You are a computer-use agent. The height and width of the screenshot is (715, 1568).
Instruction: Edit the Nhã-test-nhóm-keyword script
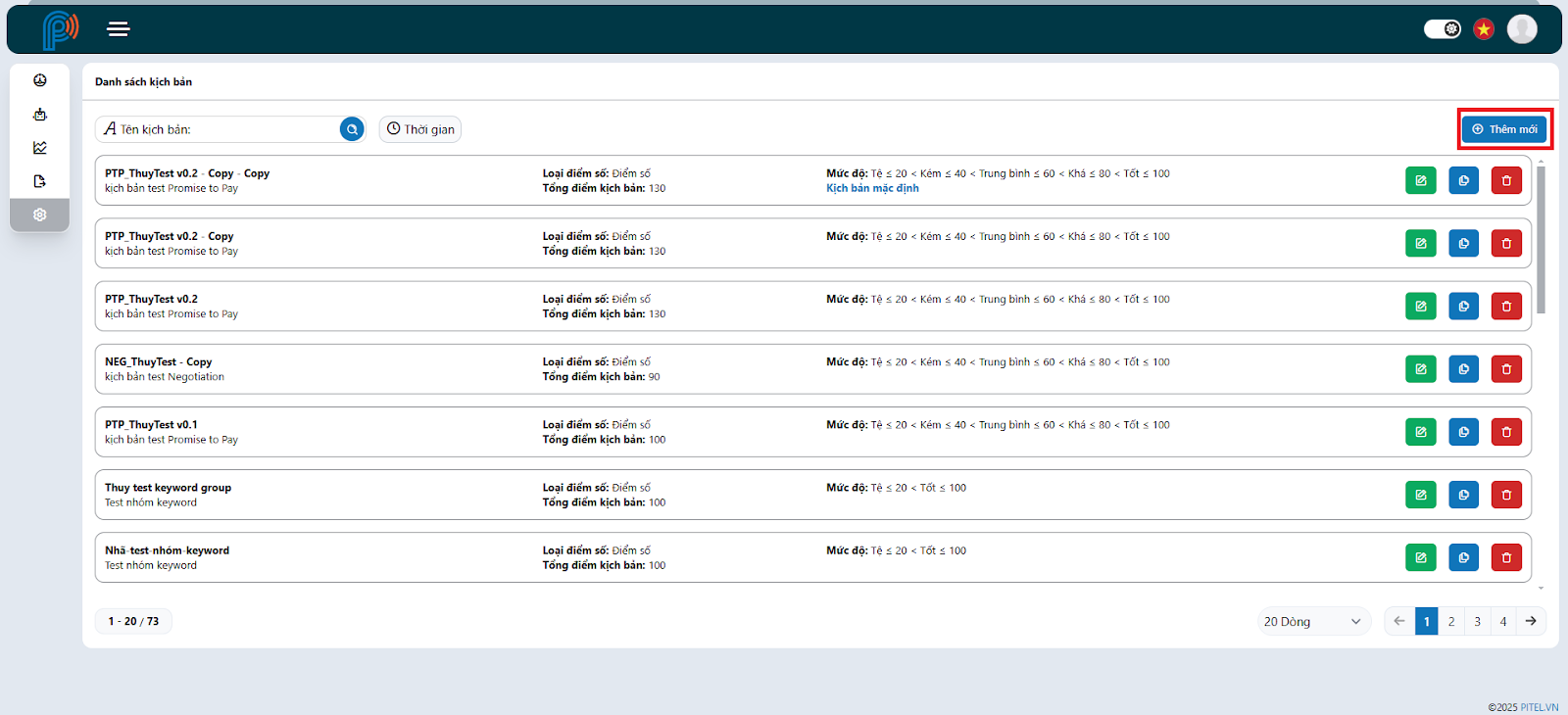point(1421,557)
